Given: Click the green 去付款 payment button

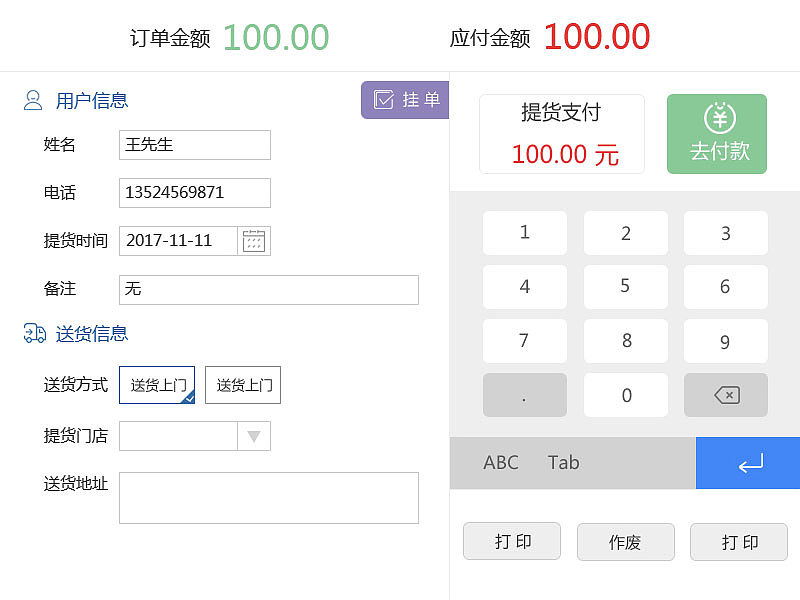Looking at the screenshot, I should (716, 133).
